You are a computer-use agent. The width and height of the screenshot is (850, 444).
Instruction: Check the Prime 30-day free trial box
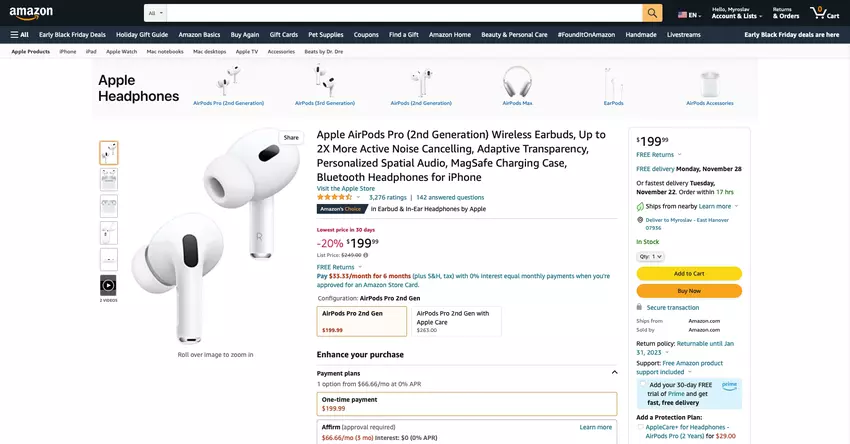click(x=642, y=384)
